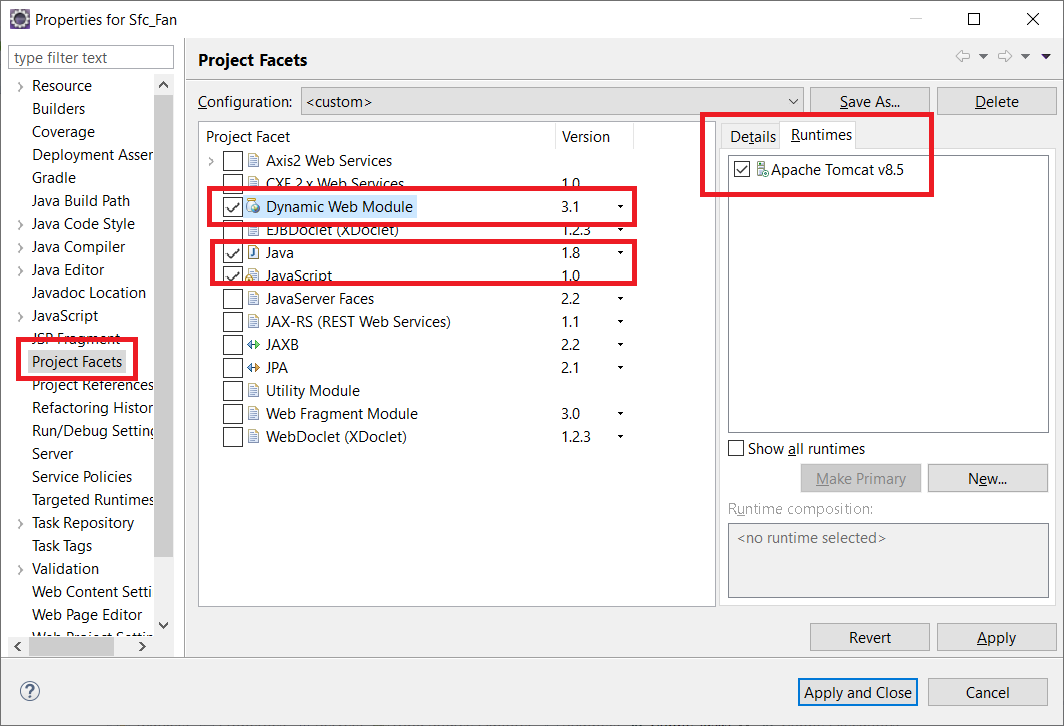Uncheck the Apache Tomcat v8.5 runtime

coord(742,169)
